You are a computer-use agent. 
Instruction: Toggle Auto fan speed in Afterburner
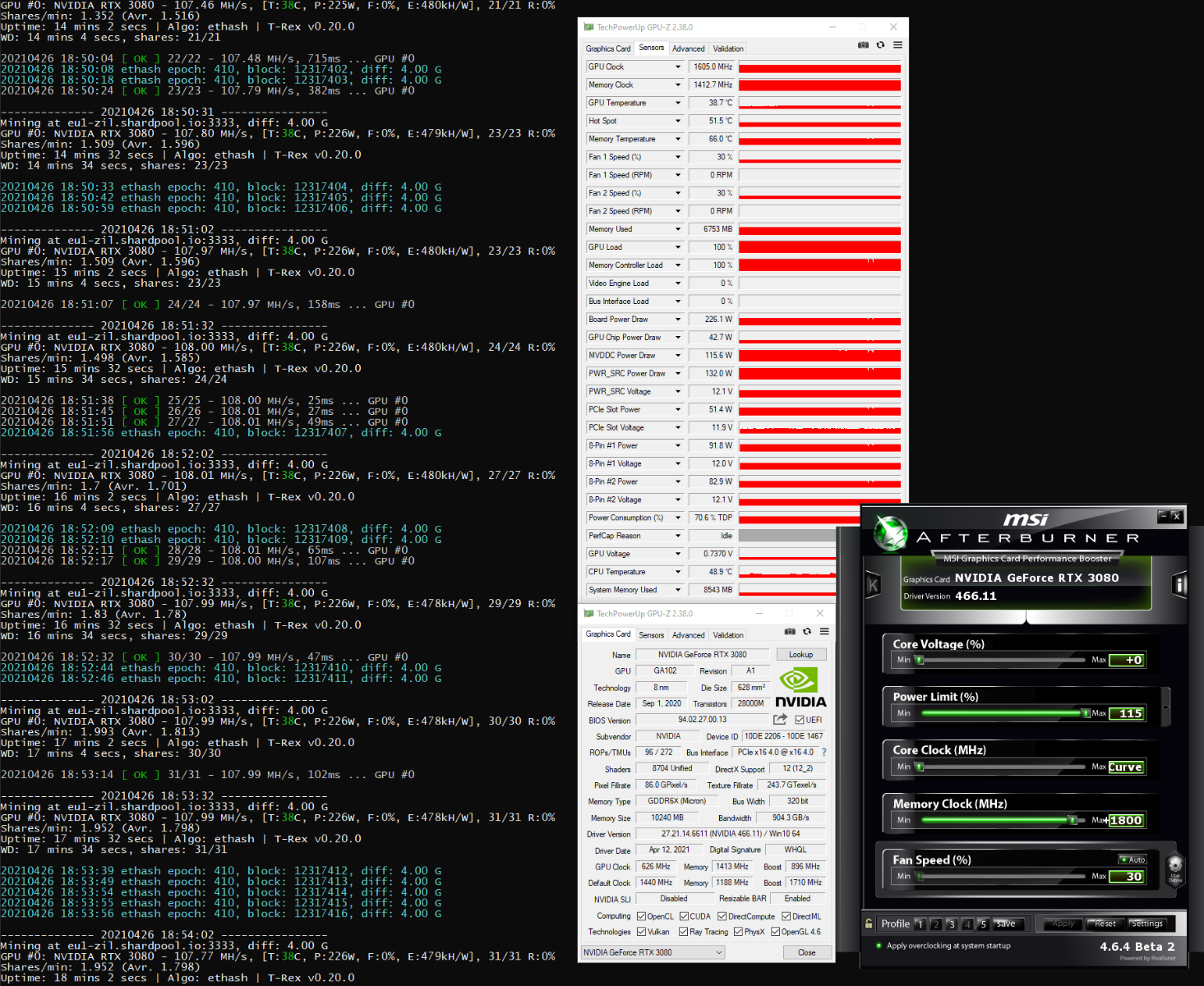pyautogui.click(x=1132, y=859)
